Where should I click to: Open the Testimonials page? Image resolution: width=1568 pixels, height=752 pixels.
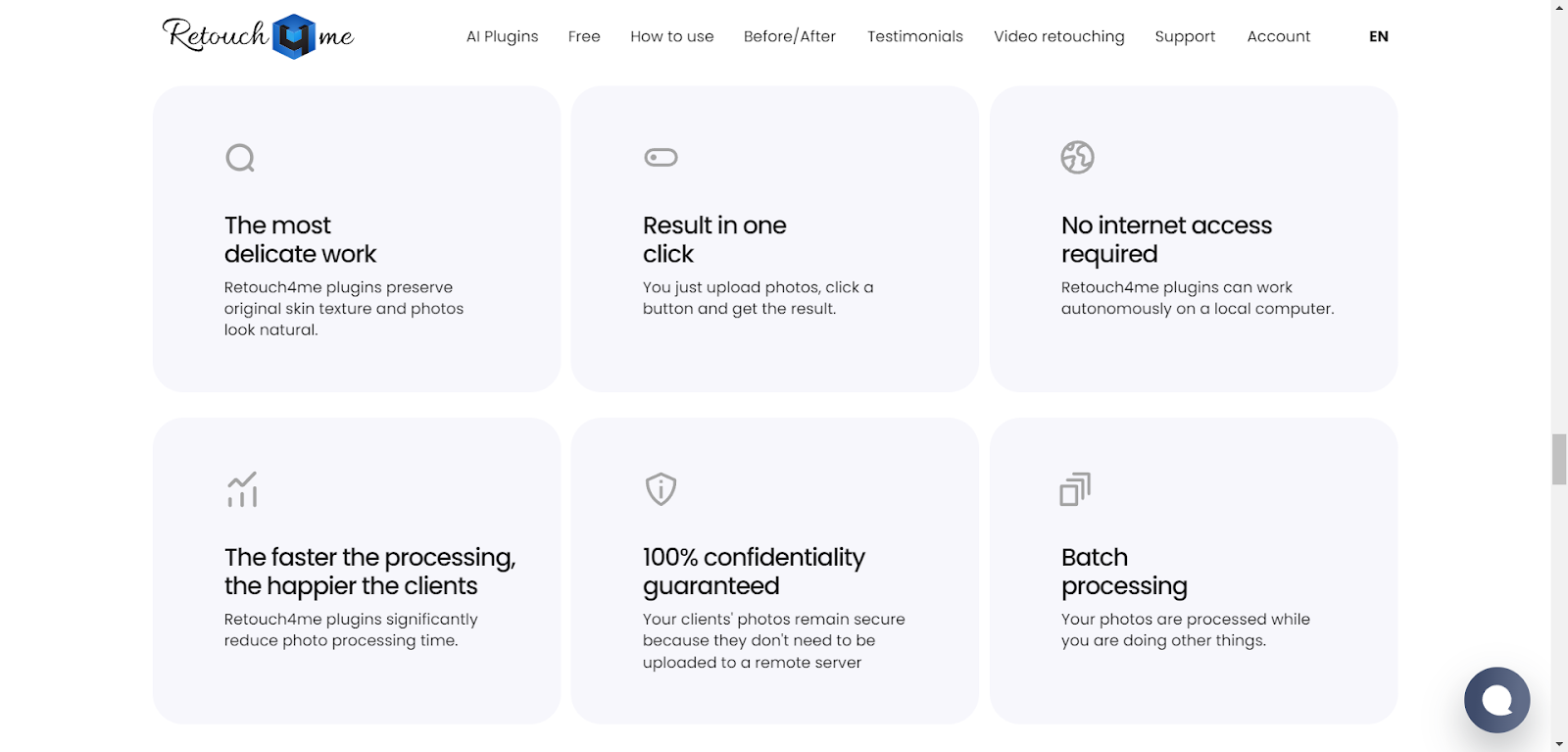click(915, 36)
